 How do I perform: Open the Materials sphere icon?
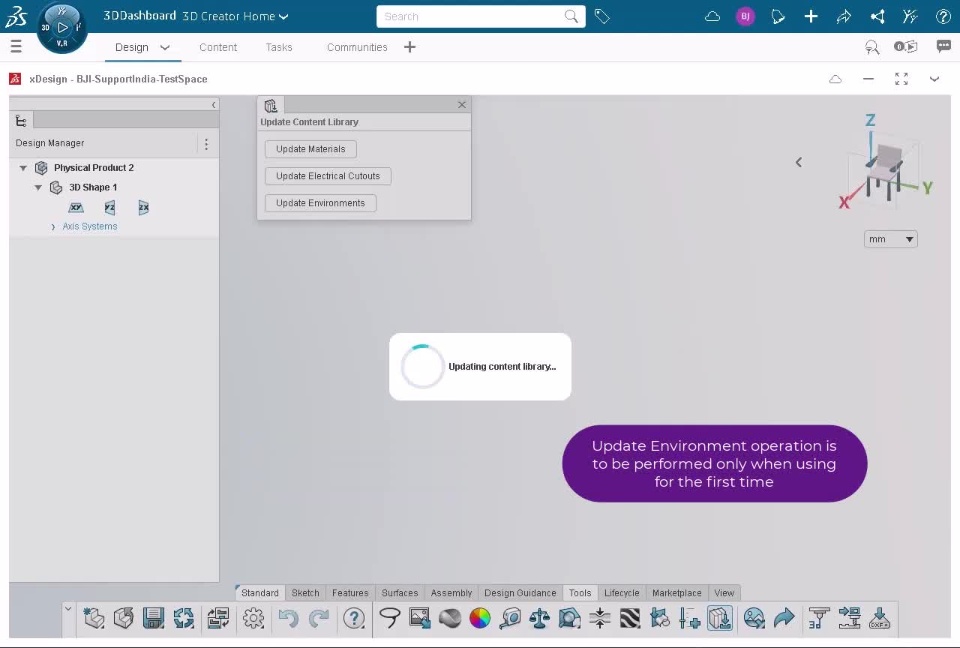tap(450, 618)
